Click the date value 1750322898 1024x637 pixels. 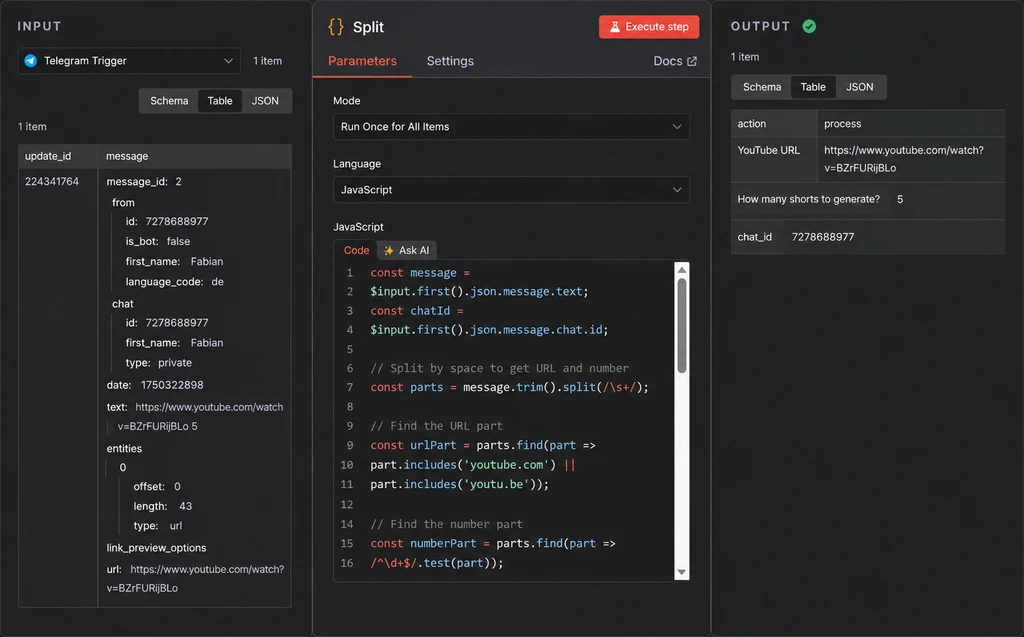(172, 385)
